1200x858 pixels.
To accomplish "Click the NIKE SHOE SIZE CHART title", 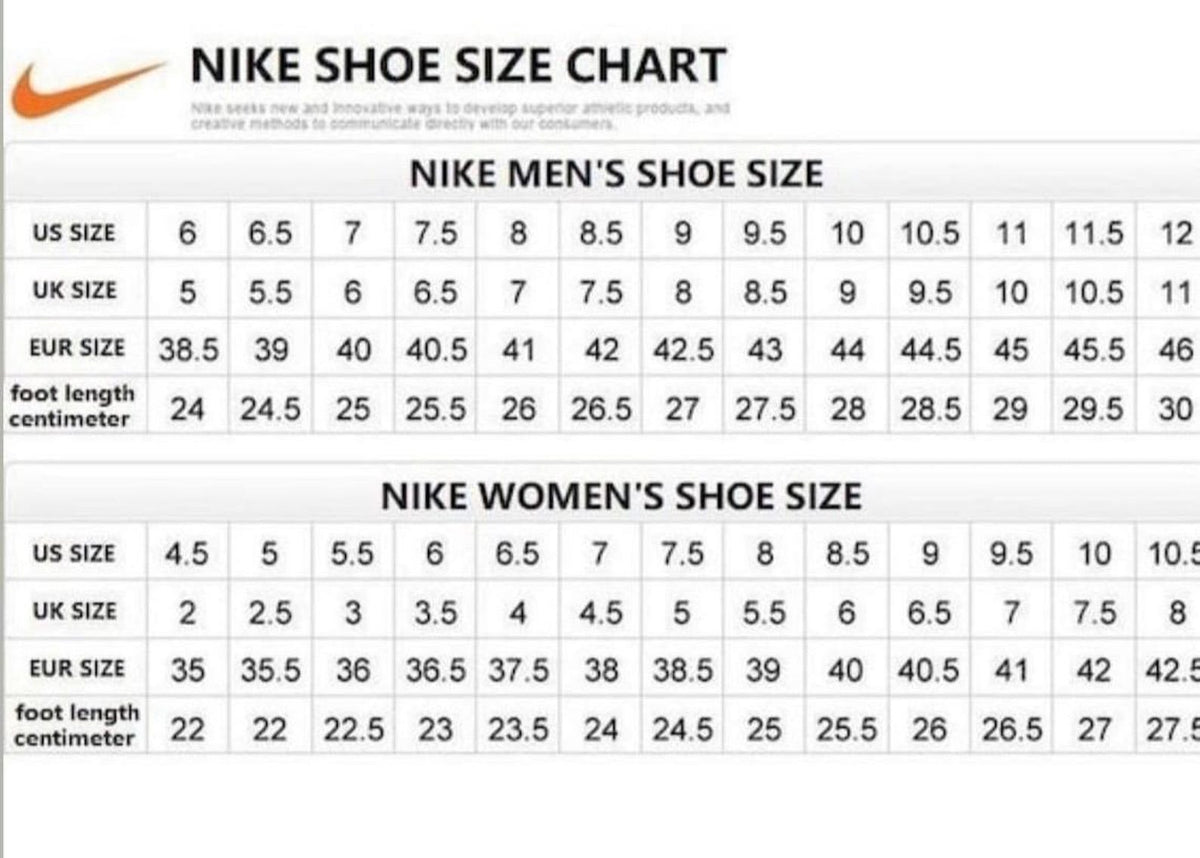I will [458, 67].
